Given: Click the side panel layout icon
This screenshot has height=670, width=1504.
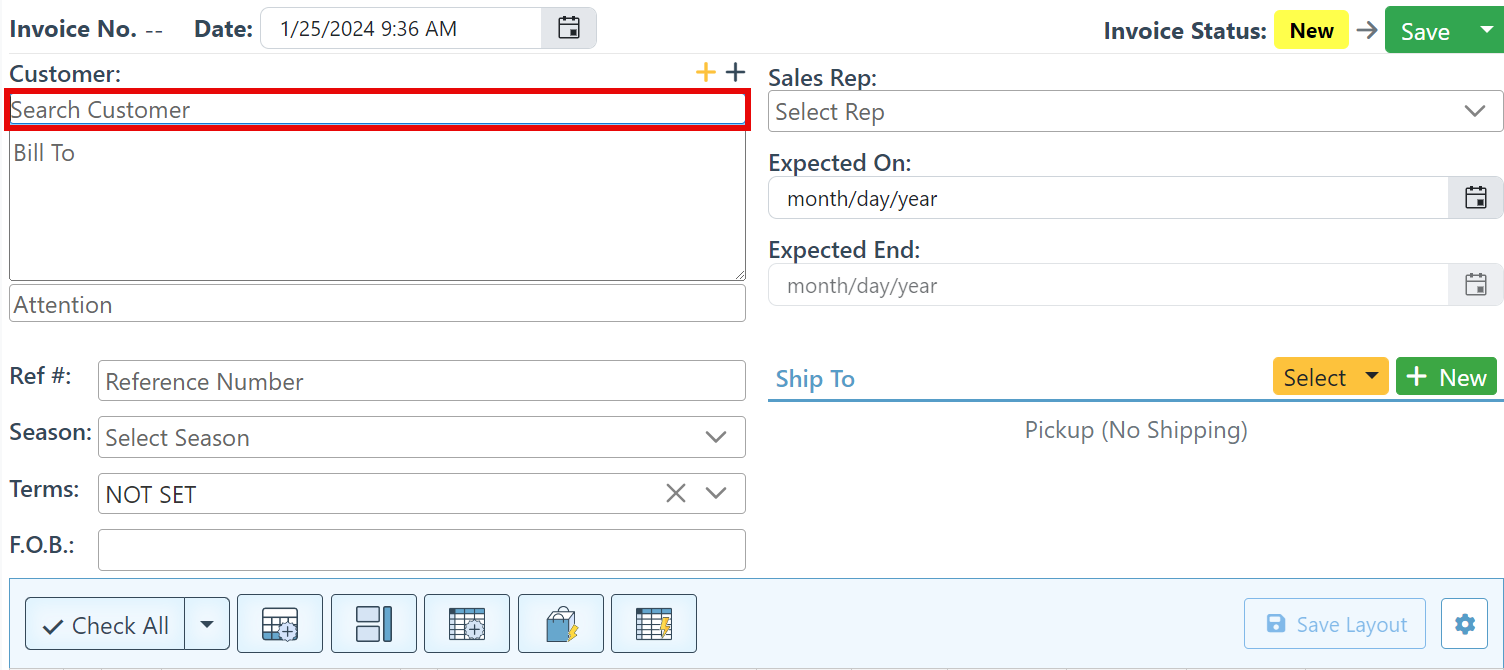Looking at the screenshot, I should 373,624.
